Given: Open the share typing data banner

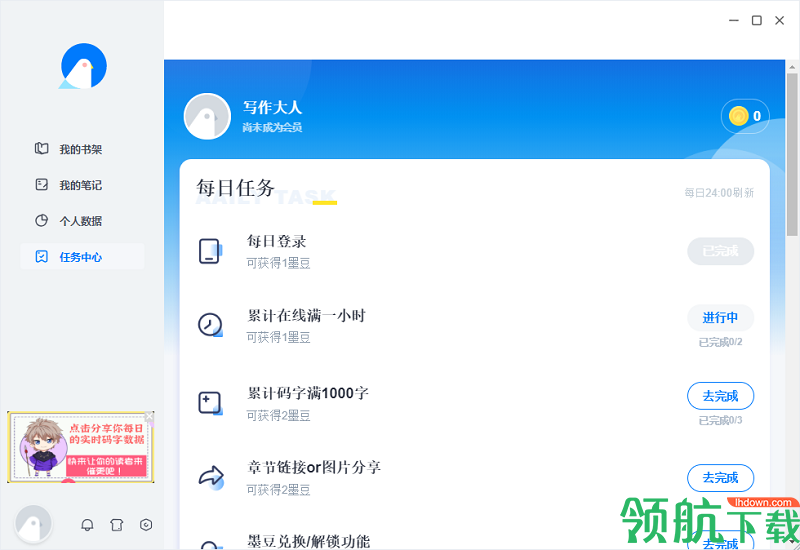Looking at the screenshot, I should (x=81, y=447).
